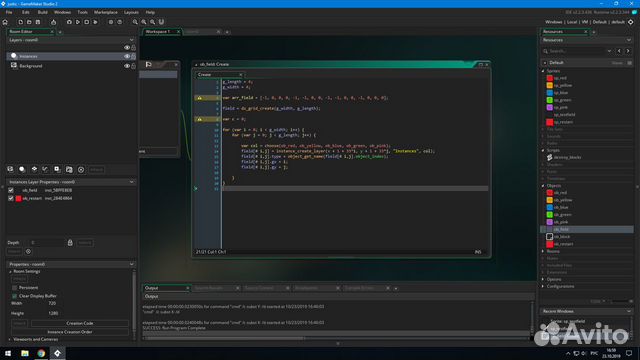Open Game Options toolbar icon
The image size is (640, 360).
pos(111,22)
